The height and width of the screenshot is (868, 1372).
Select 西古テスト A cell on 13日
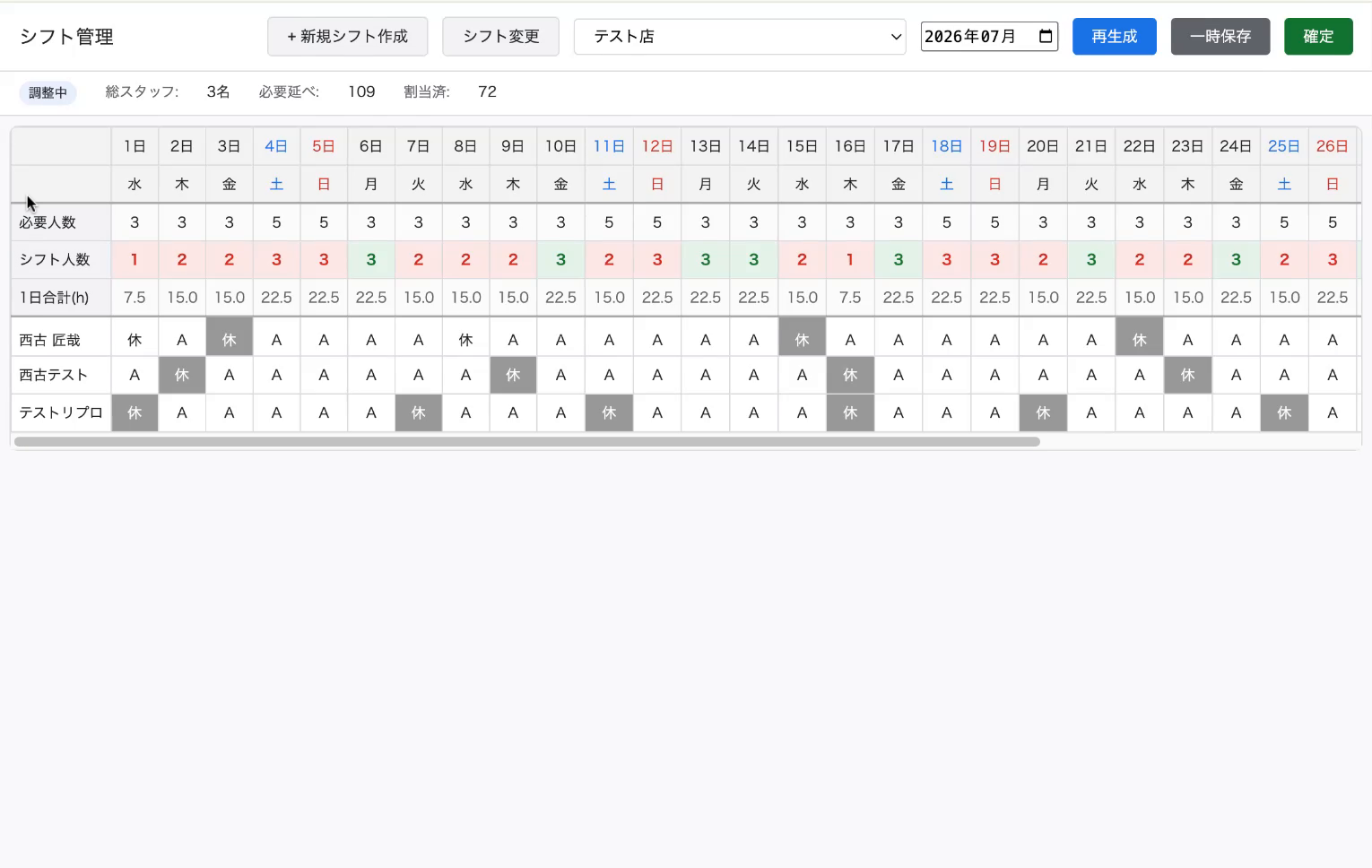coord(706,375)
